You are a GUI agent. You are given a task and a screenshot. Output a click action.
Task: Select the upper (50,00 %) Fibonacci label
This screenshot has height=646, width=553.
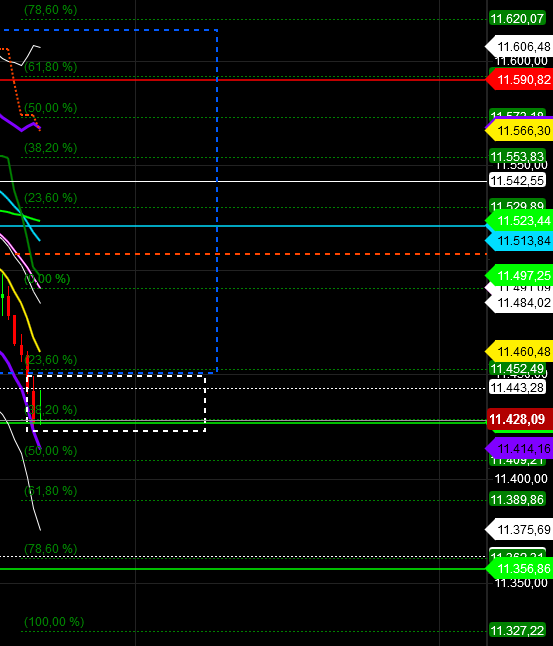51,108
